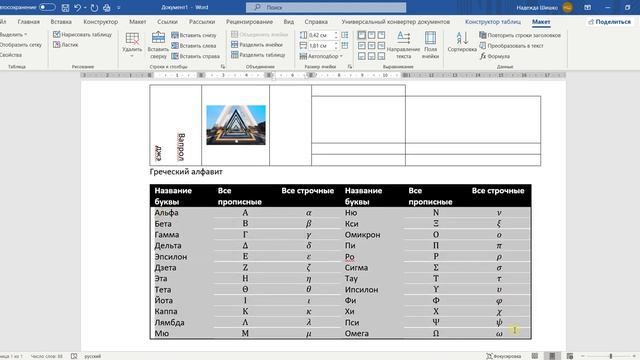Select the align bottom-center cell icon
The image size is (640, 360).
coord(371,56)
